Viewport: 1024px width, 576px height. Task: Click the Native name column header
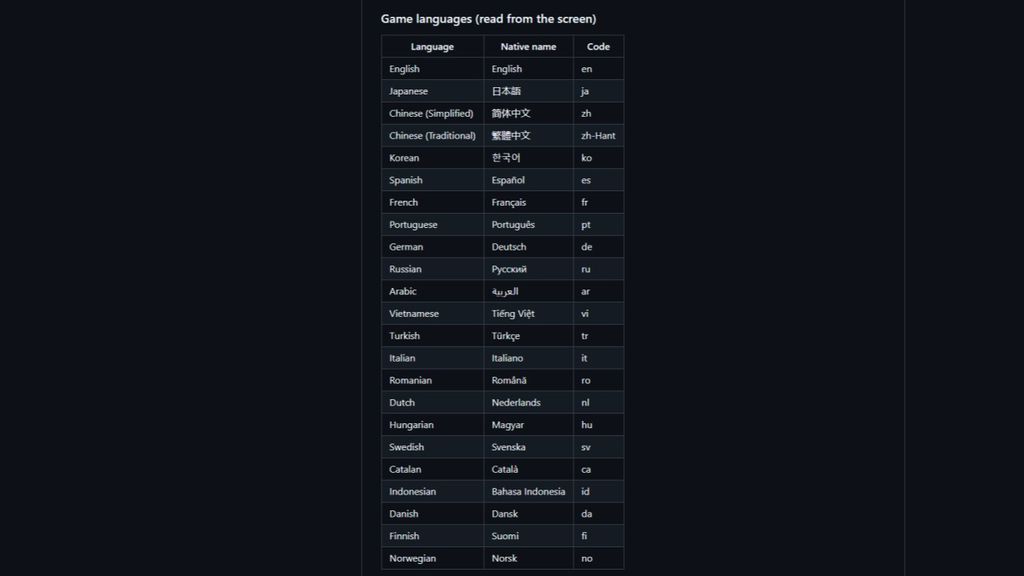point(528,46)
